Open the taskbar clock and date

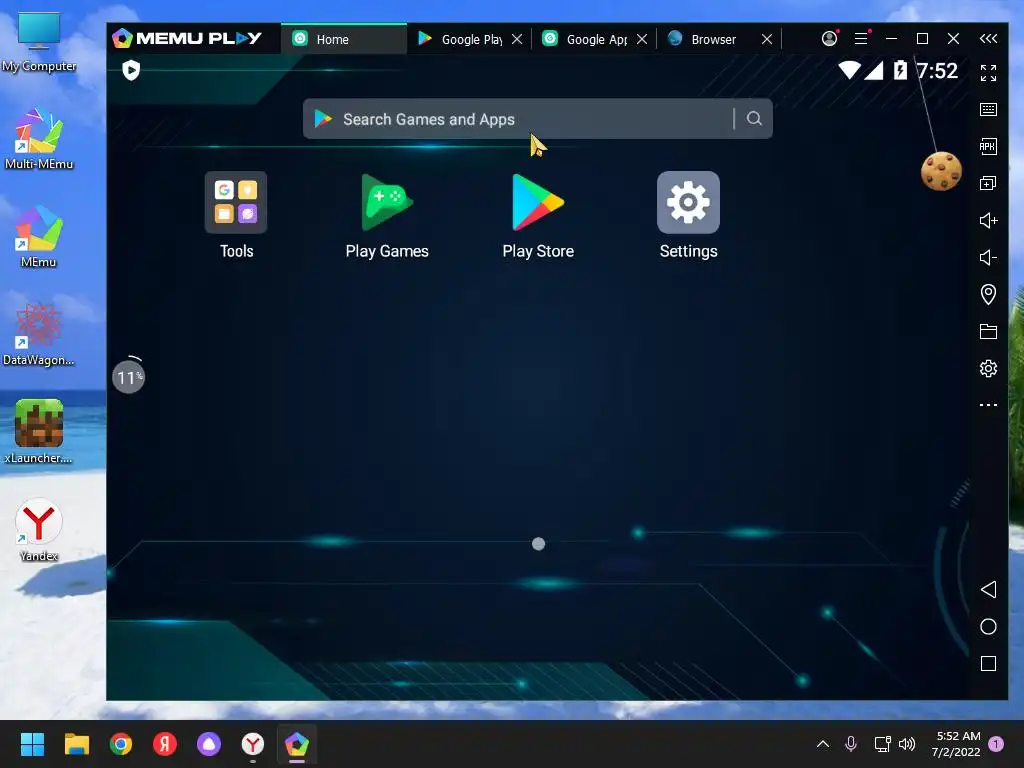(x=957, y=744)
